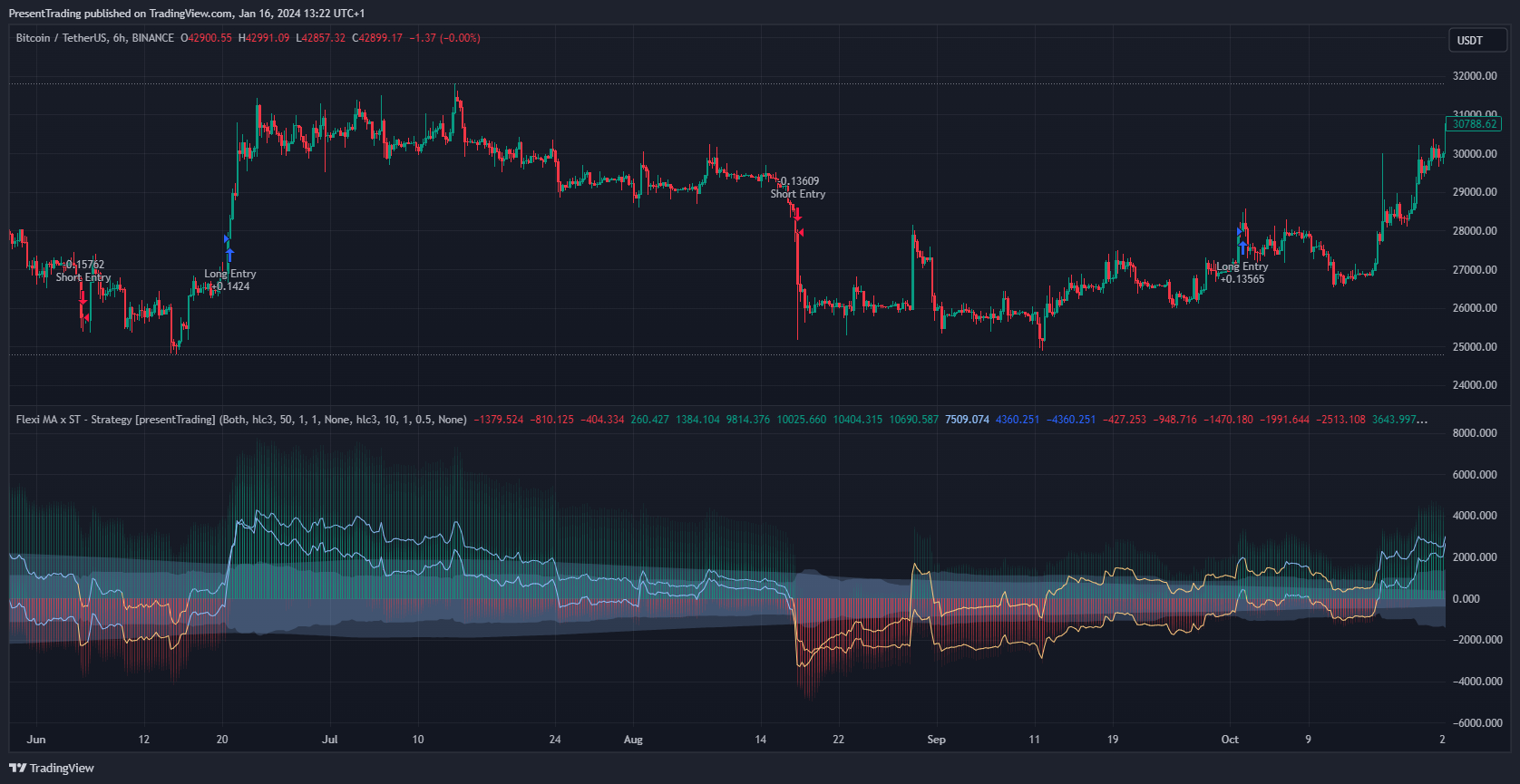Click the Oct date on the time axis
Image resolution: width=1520 pixels, height=784 pixels.
pos(1230,740)
